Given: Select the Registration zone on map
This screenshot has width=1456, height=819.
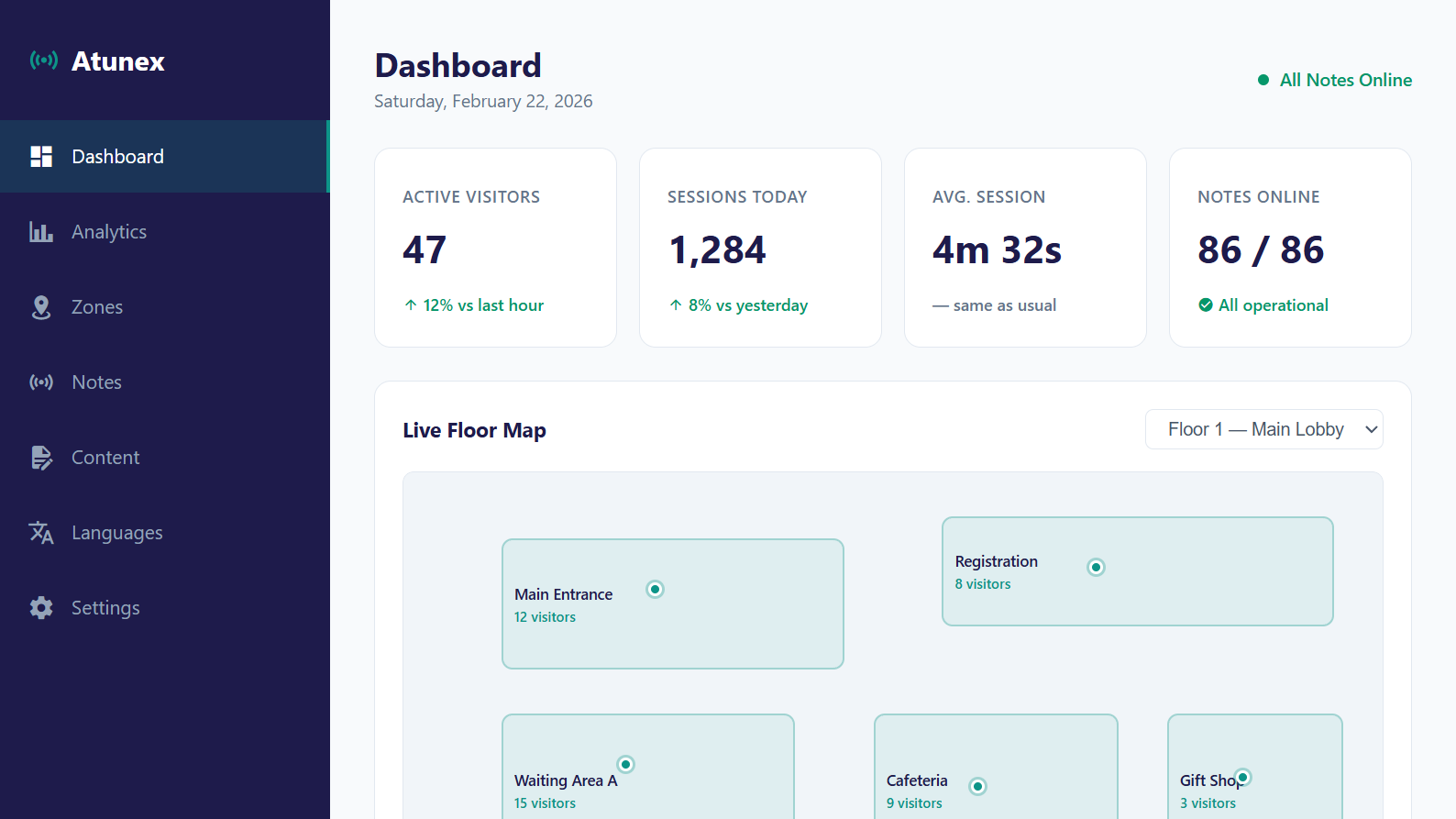Looking at the screenshot, I should [1138, 571].
